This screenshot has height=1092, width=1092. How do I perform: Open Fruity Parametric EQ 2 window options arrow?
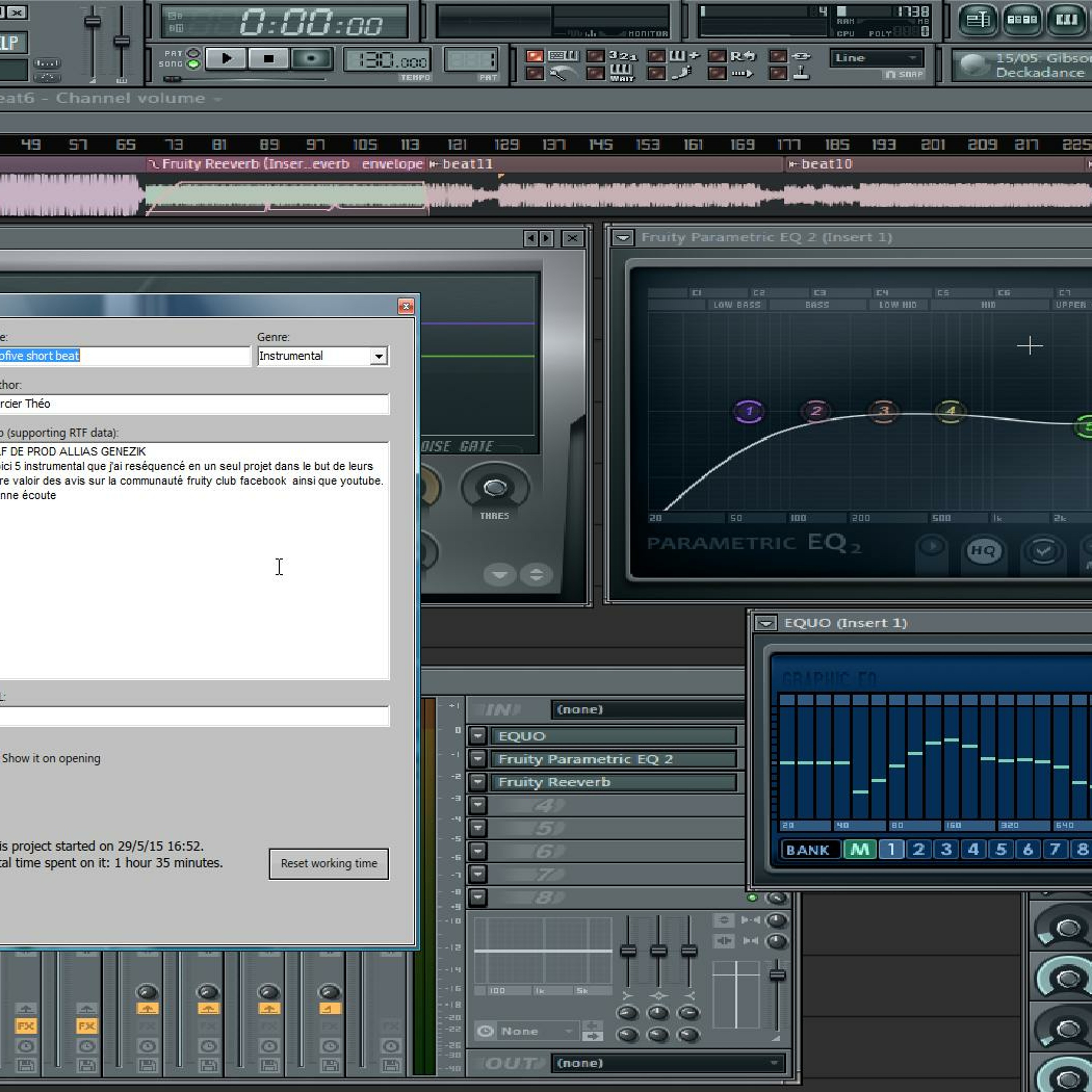pos(623,237)
